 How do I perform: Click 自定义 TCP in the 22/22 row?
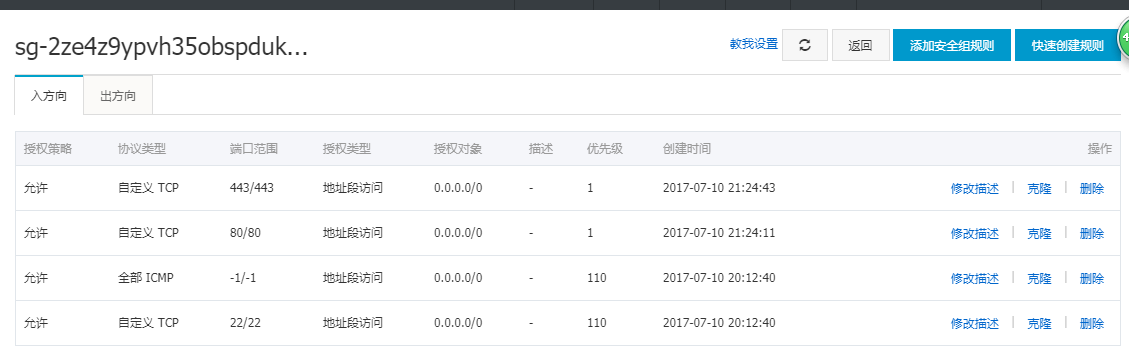point(148,323)
